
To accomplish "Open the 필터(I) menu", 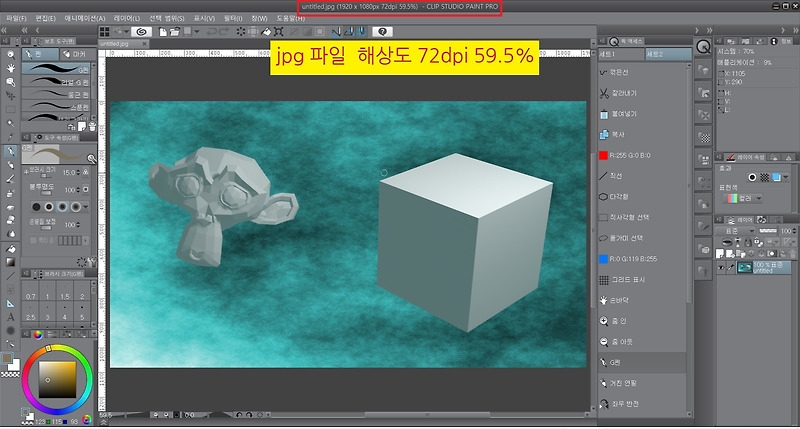I will 233,18.
